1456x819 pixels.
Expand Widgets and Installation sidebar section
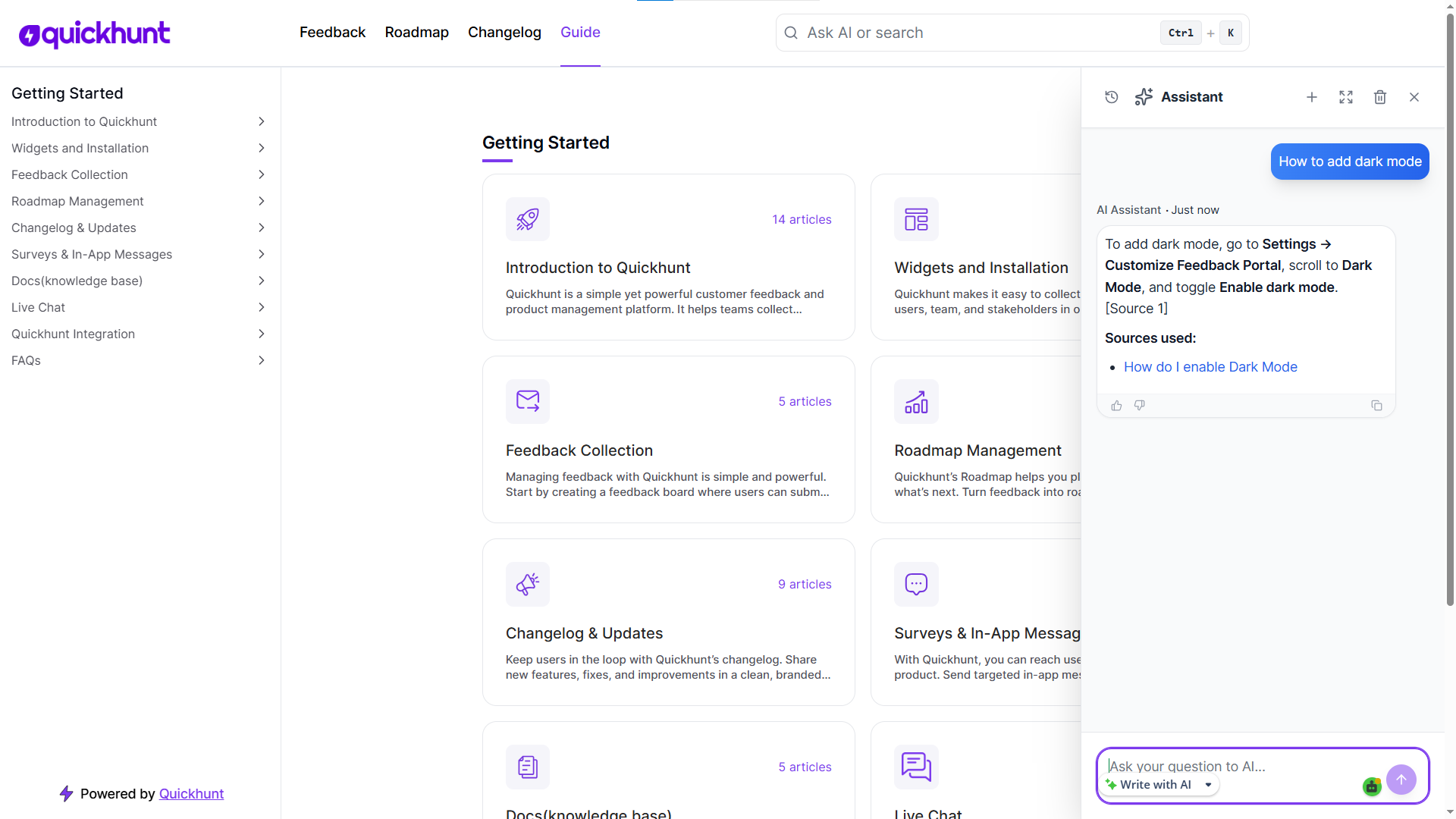coord(262,148)
